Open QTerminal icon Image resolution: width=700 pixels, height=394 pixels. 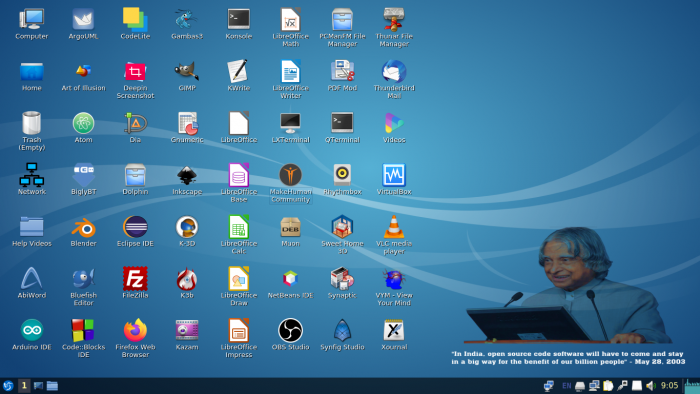[342, 123]
